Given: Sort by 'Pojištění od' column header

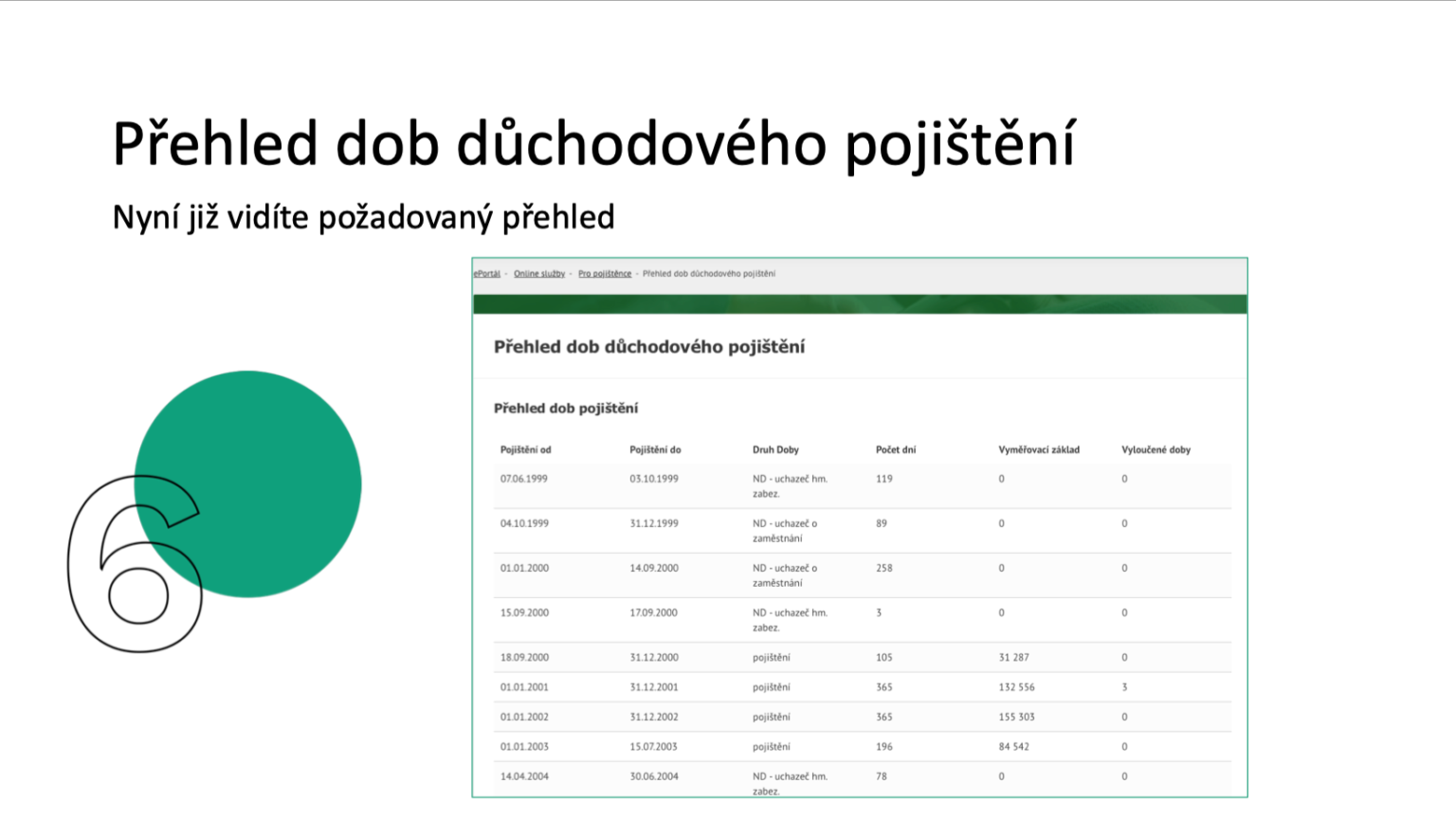Looking at the screenshot, I should click(525, 450).
